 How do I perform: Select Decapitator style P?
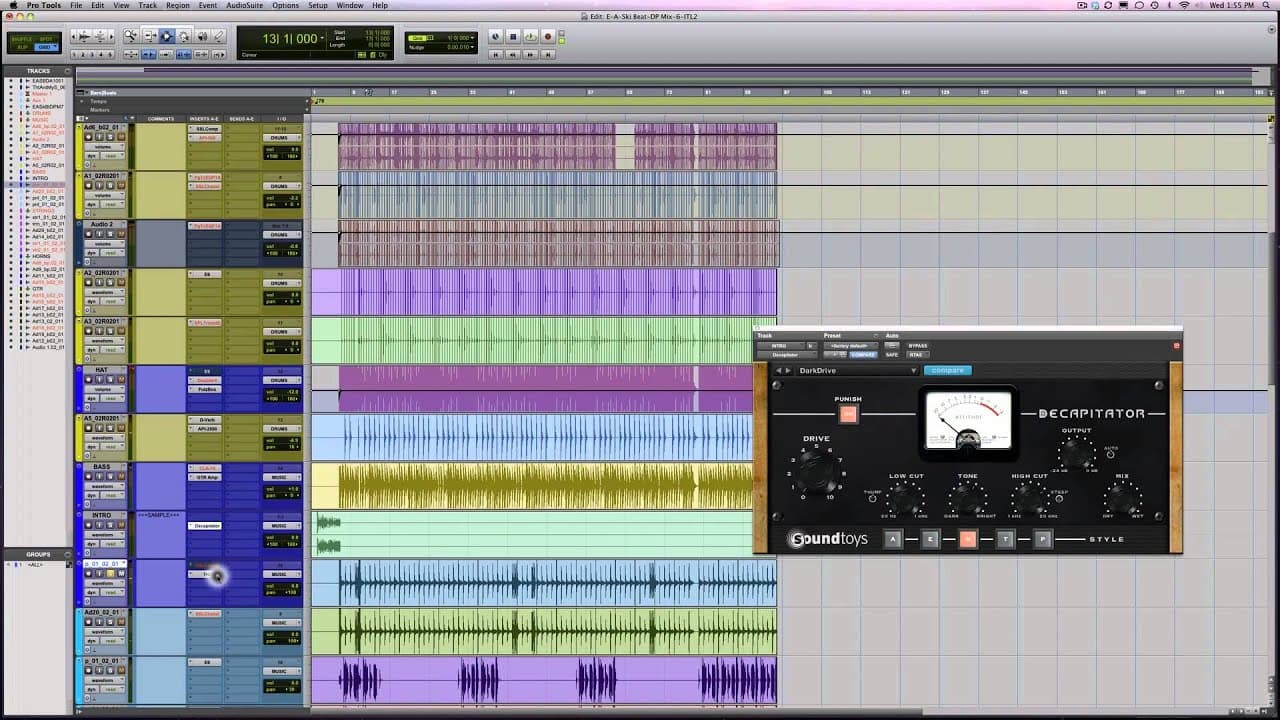point(1042,540)
